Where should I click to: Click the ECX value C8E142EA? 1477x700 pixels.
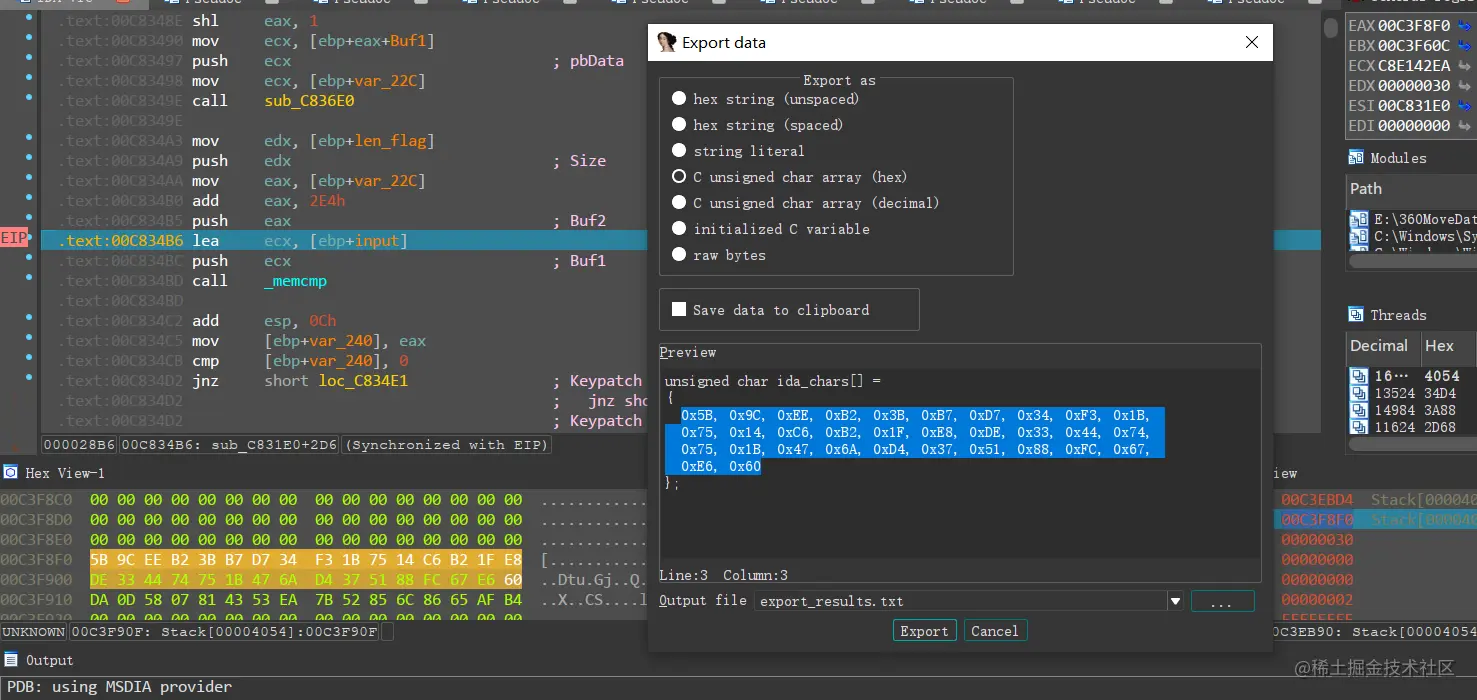[x=1414, y=66]
